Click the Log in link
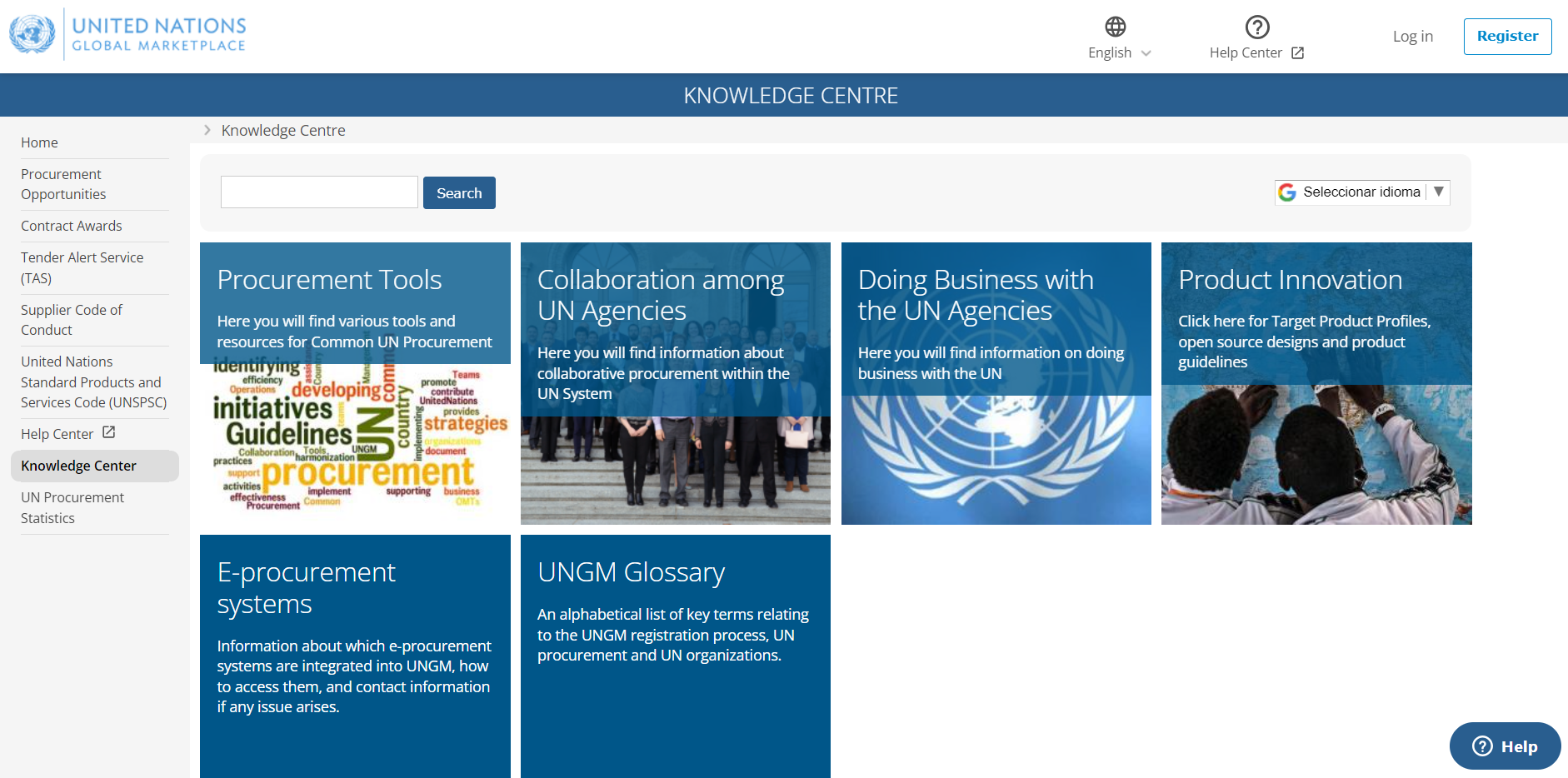The width and height of the screenshot is (1568, 778). pyautogui.click(x=1412, y=36)
